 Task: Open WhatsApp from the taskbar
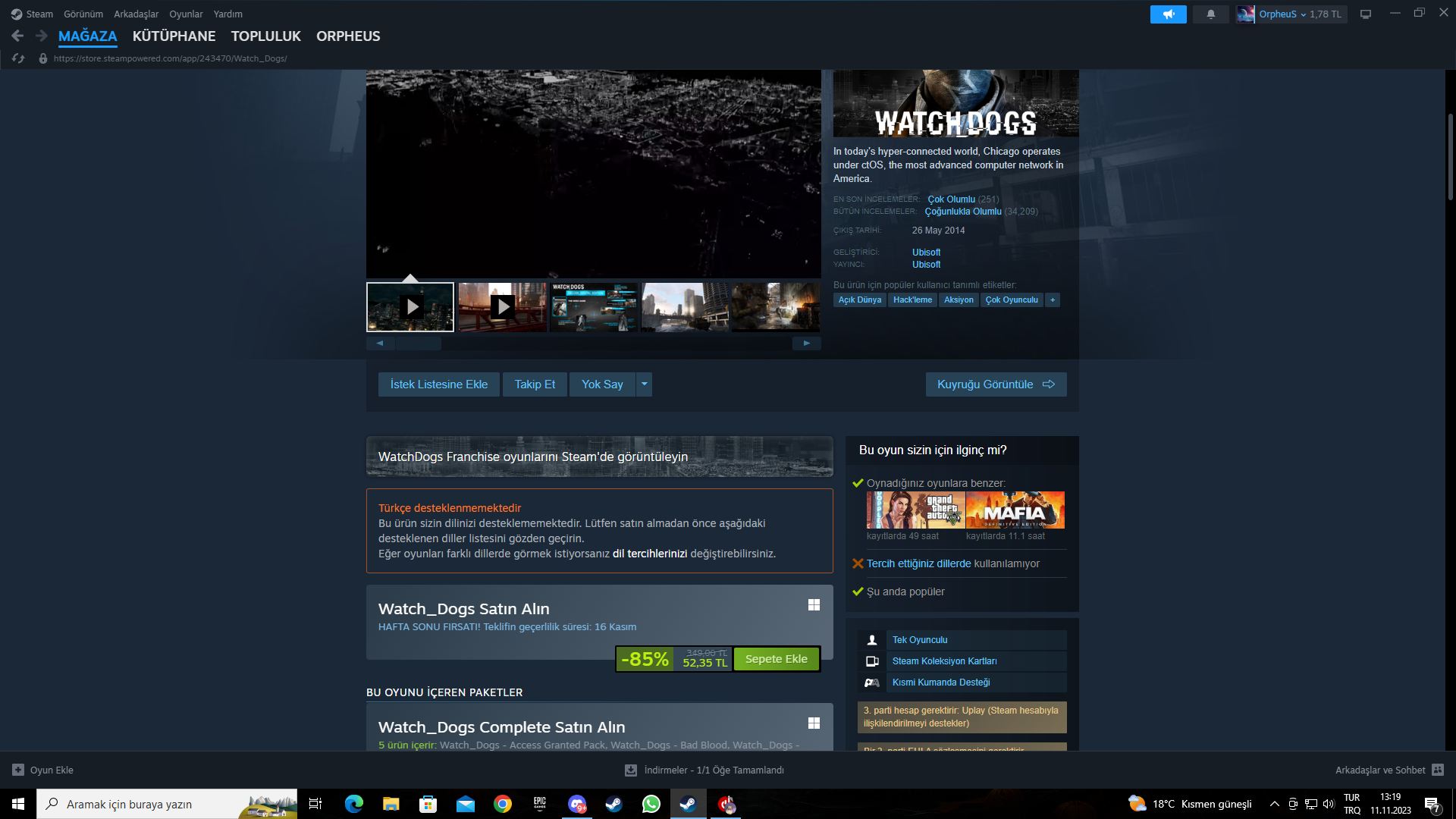coord(651,804)
